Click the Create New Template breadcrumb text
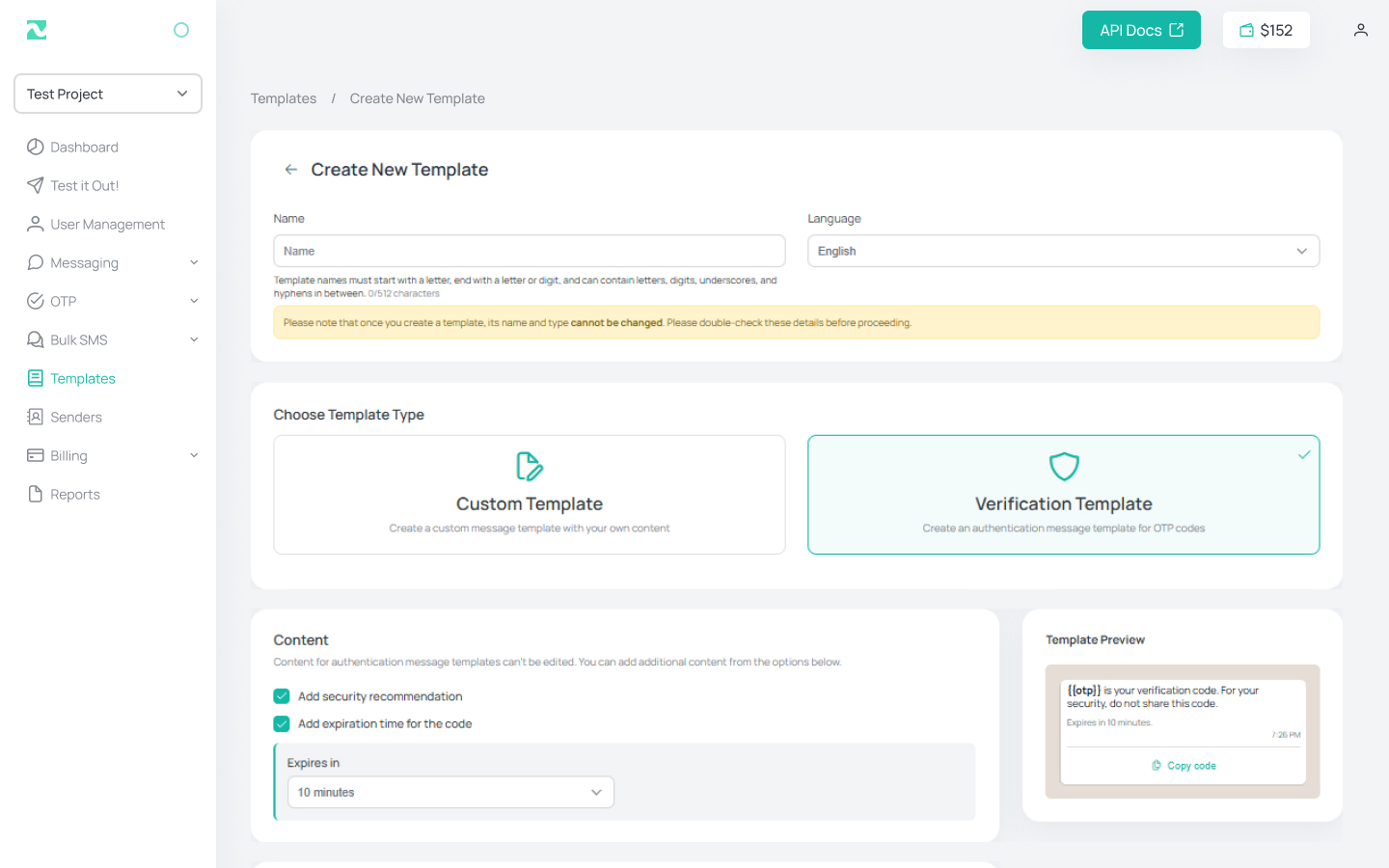Viewport: 1389px width, 868px height. click(x=418, y=98)
